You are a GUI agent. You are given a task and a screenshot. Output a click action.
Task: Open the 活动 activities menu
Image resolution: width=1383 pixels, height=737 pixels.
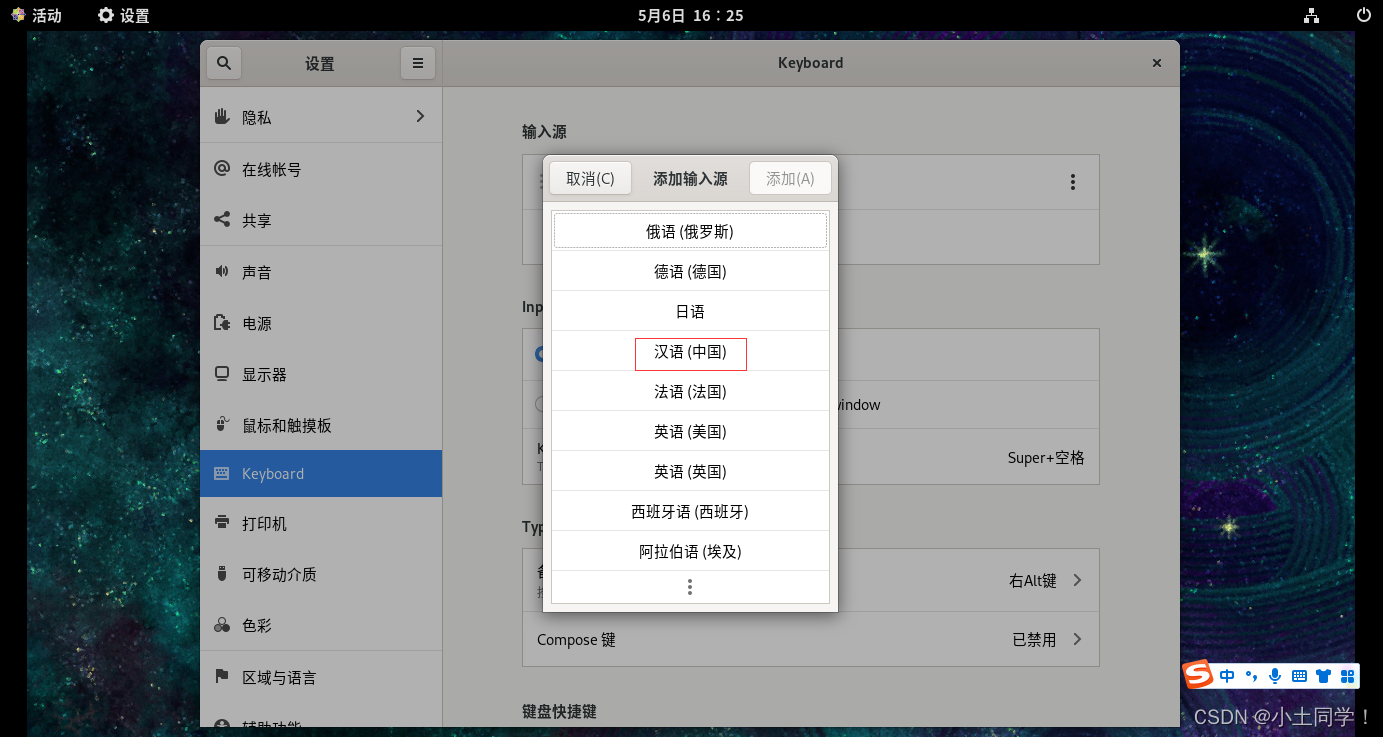click(37, 15)
